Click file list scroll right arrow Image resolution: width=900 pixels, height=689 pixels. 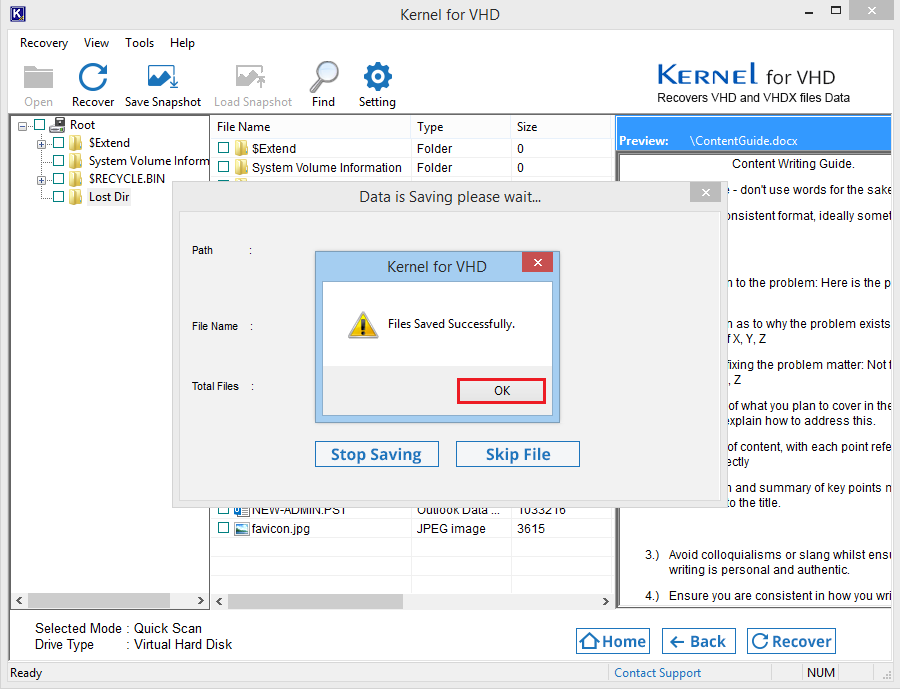tap(605, 601)
